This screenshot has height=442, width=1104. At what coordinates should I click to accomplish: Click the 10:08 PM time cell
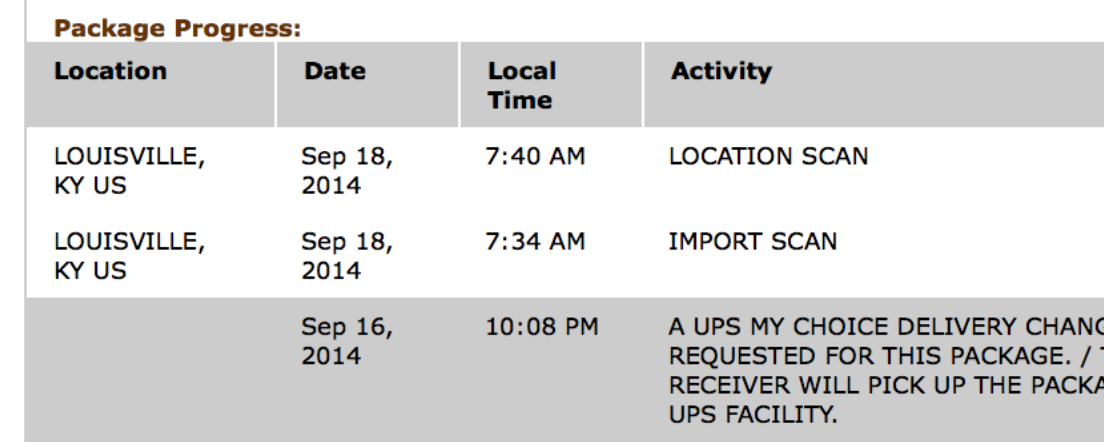pos(541,327)
